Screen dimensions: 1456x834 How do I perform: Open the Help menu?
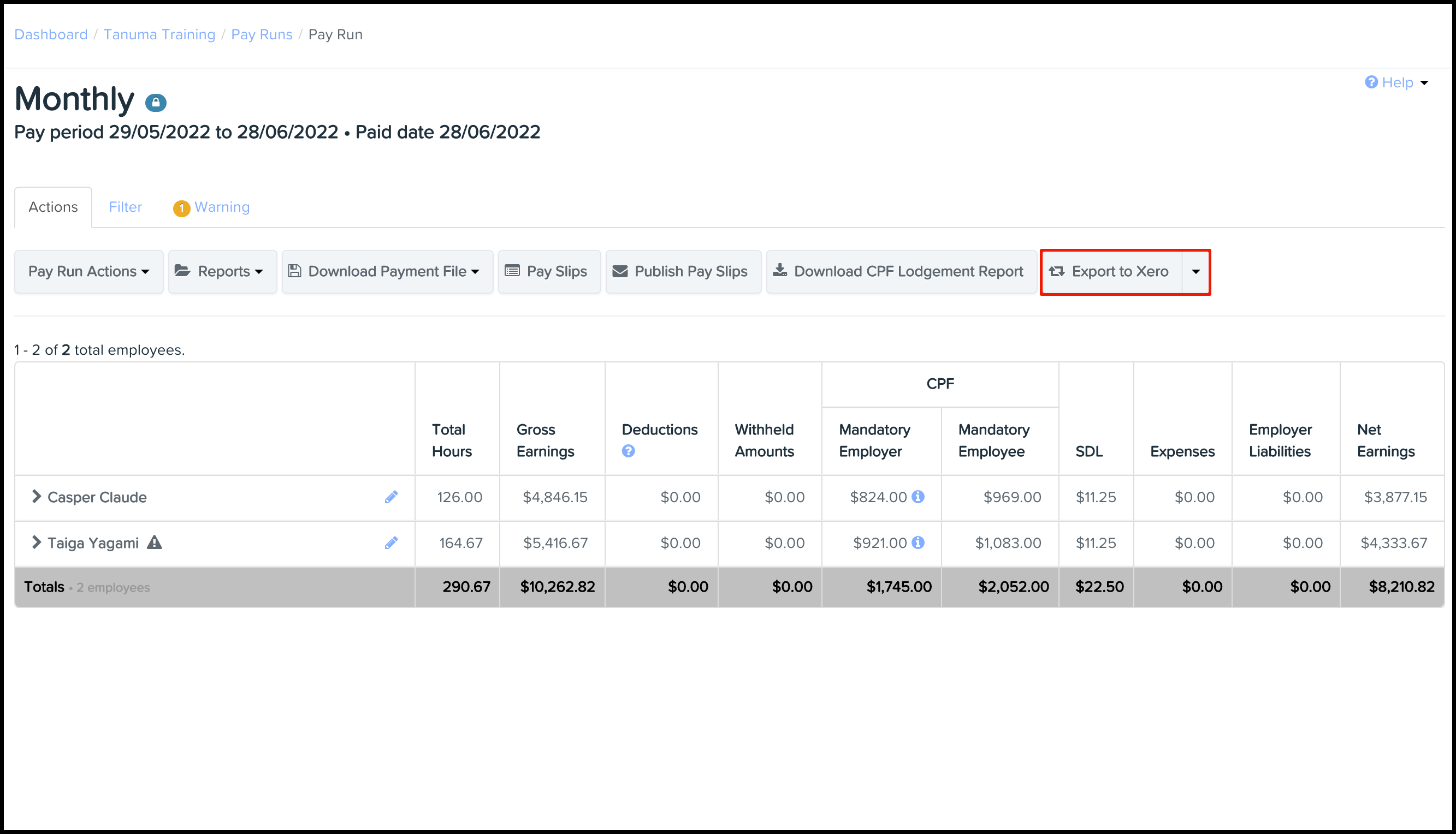coord(1397,82)
